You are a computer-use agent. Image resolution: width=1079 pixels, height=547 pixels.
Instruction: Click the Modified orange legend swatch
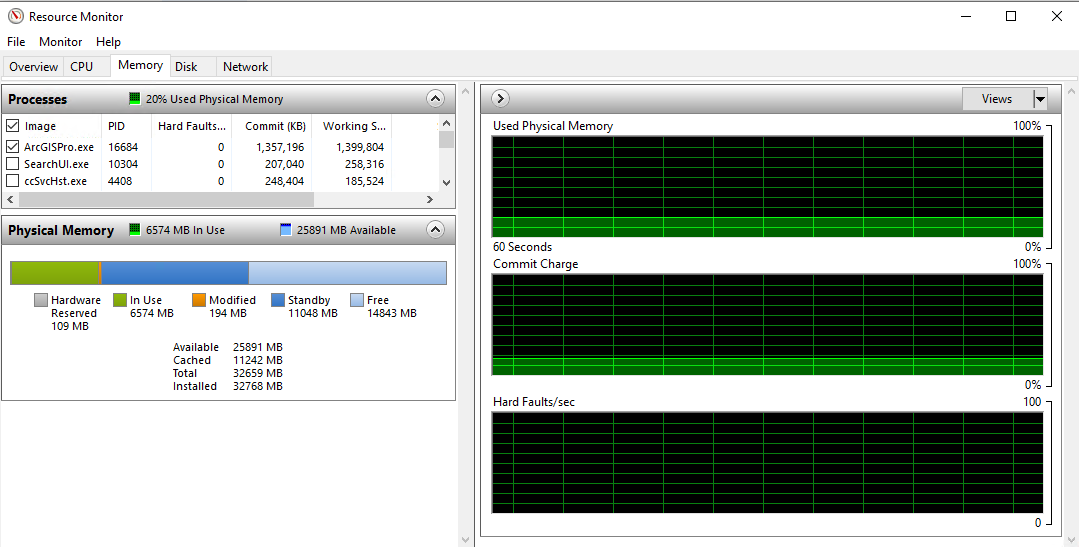click(199, 300)
